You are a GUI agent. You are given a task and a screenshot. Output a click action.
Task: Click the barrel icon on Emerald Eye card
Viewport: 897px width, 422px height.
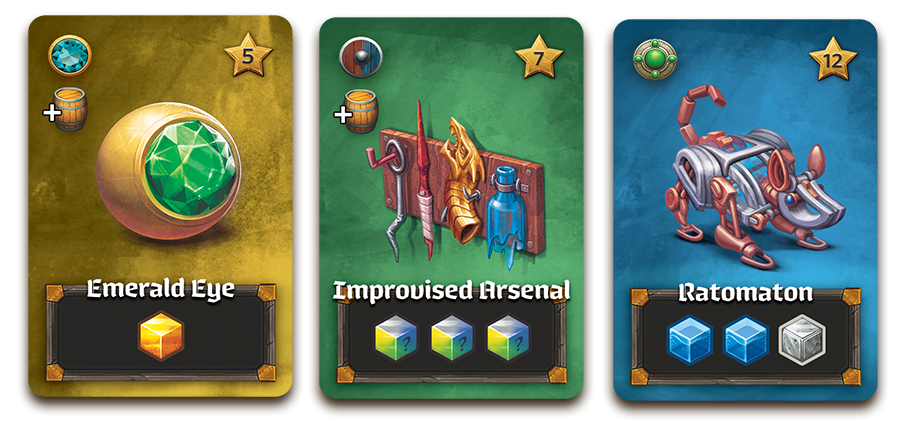(x=70, y=109)
